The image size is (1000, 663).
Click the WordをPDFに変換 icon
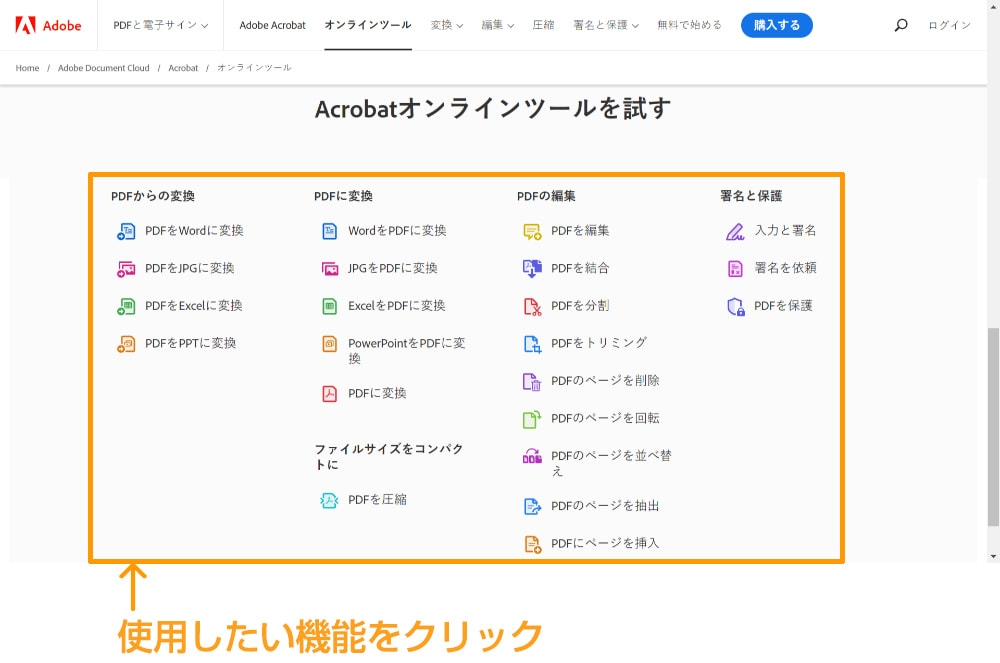[329, 231]
